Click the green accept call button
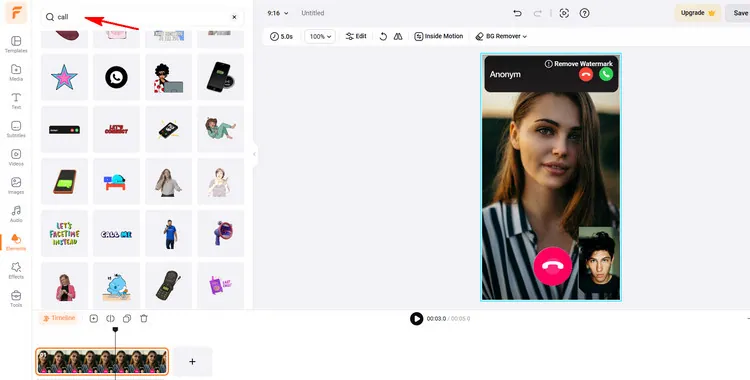The image size is (750, 380). coord(606,74)
